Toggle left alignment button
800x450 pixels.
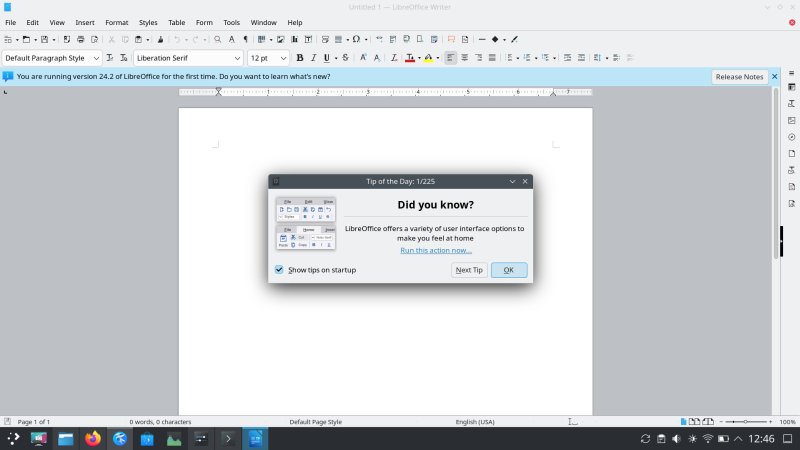pos(451,58)
